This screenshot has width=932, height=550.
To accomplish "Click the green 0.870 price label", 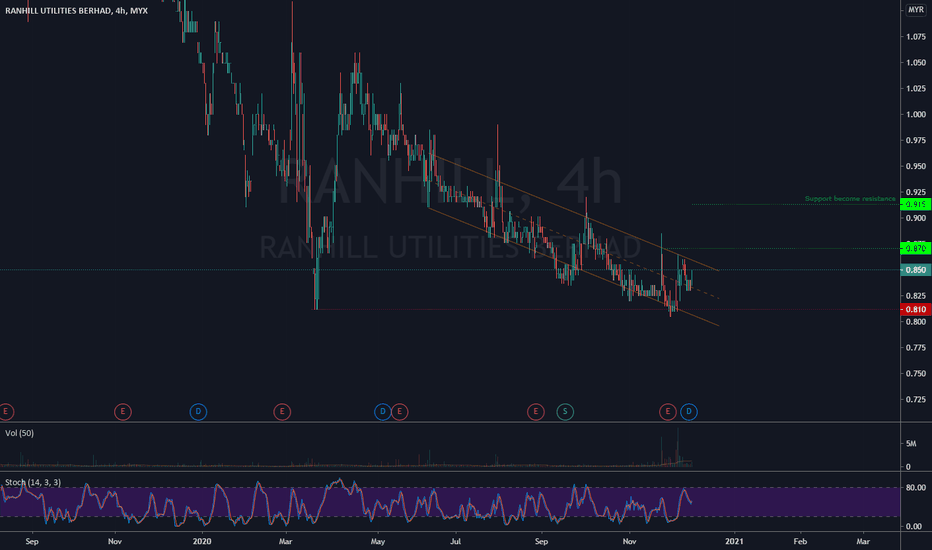I will point(915,249).
